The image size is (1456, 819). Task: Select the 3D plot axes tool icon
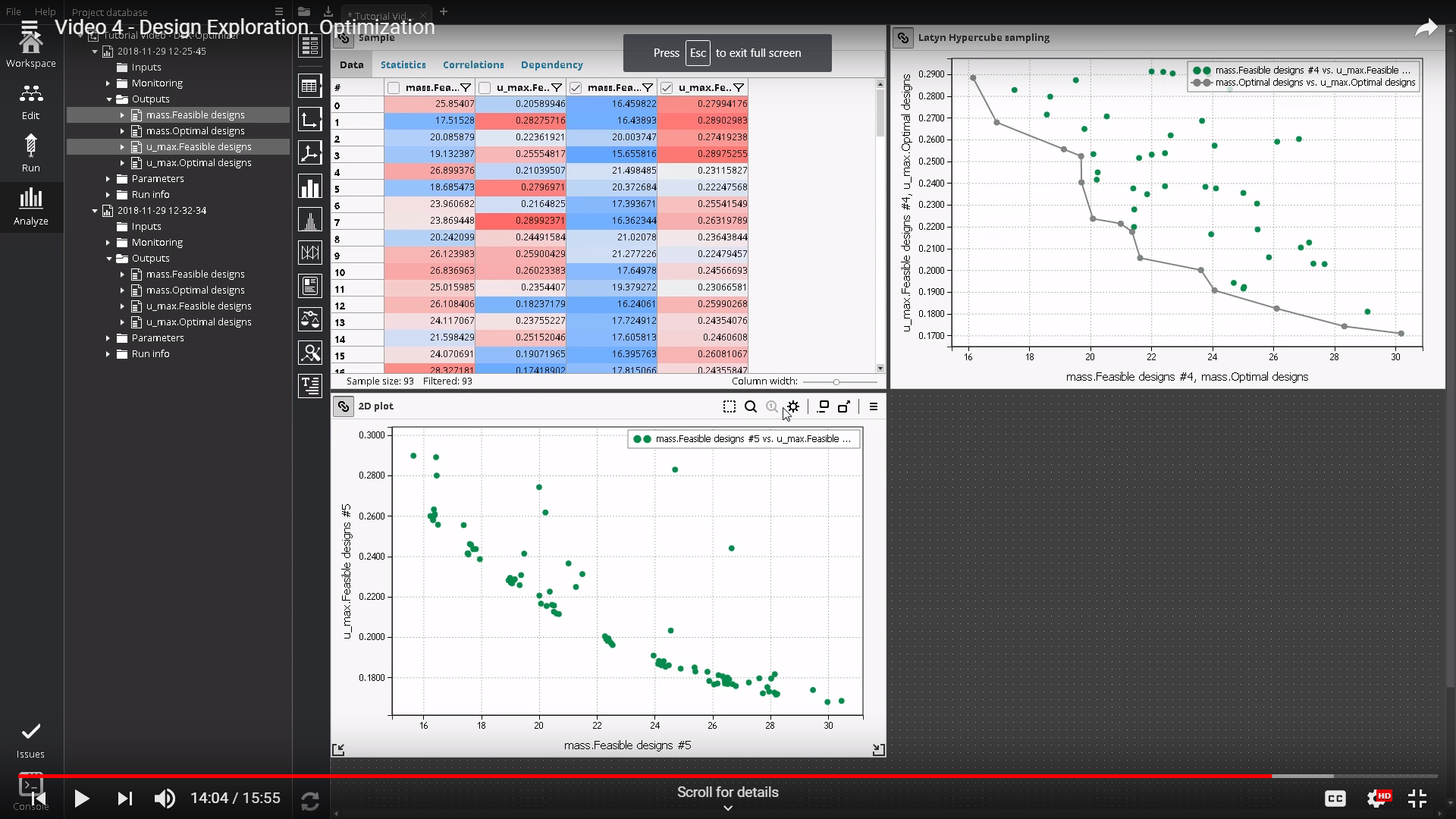coord(310,153)
